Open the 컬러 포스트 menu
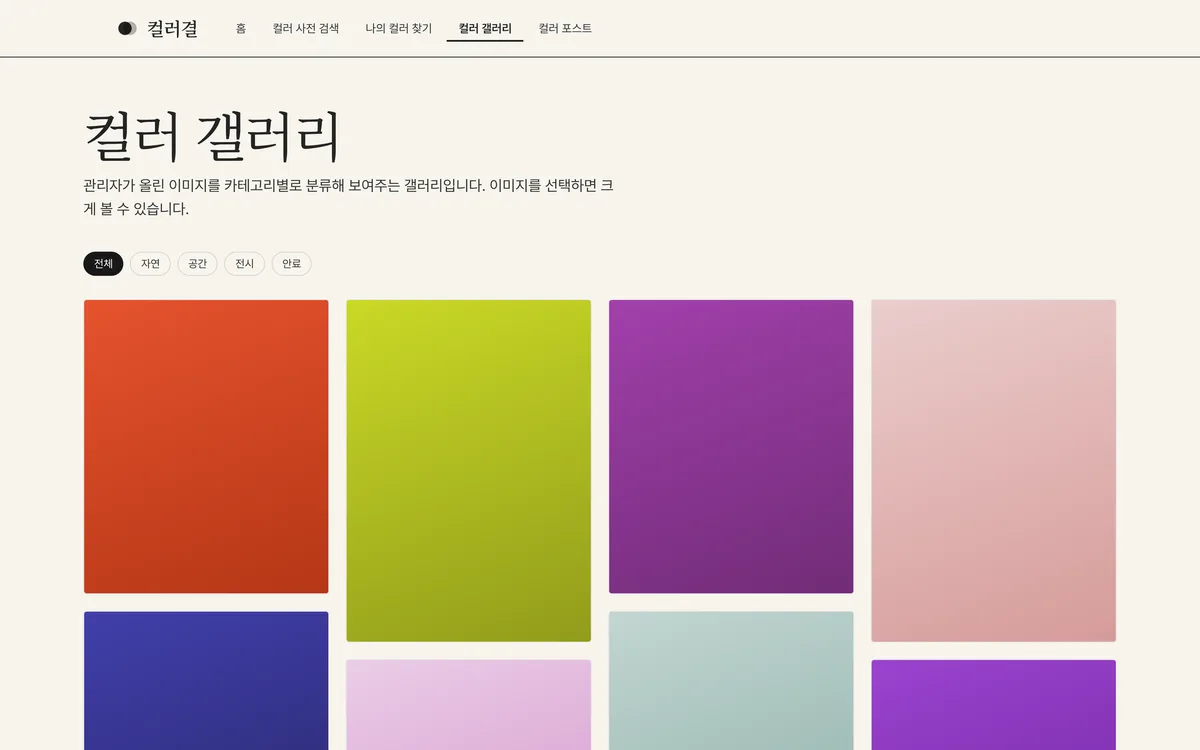This screenshot has height=750, width=1200. (565, 28)
